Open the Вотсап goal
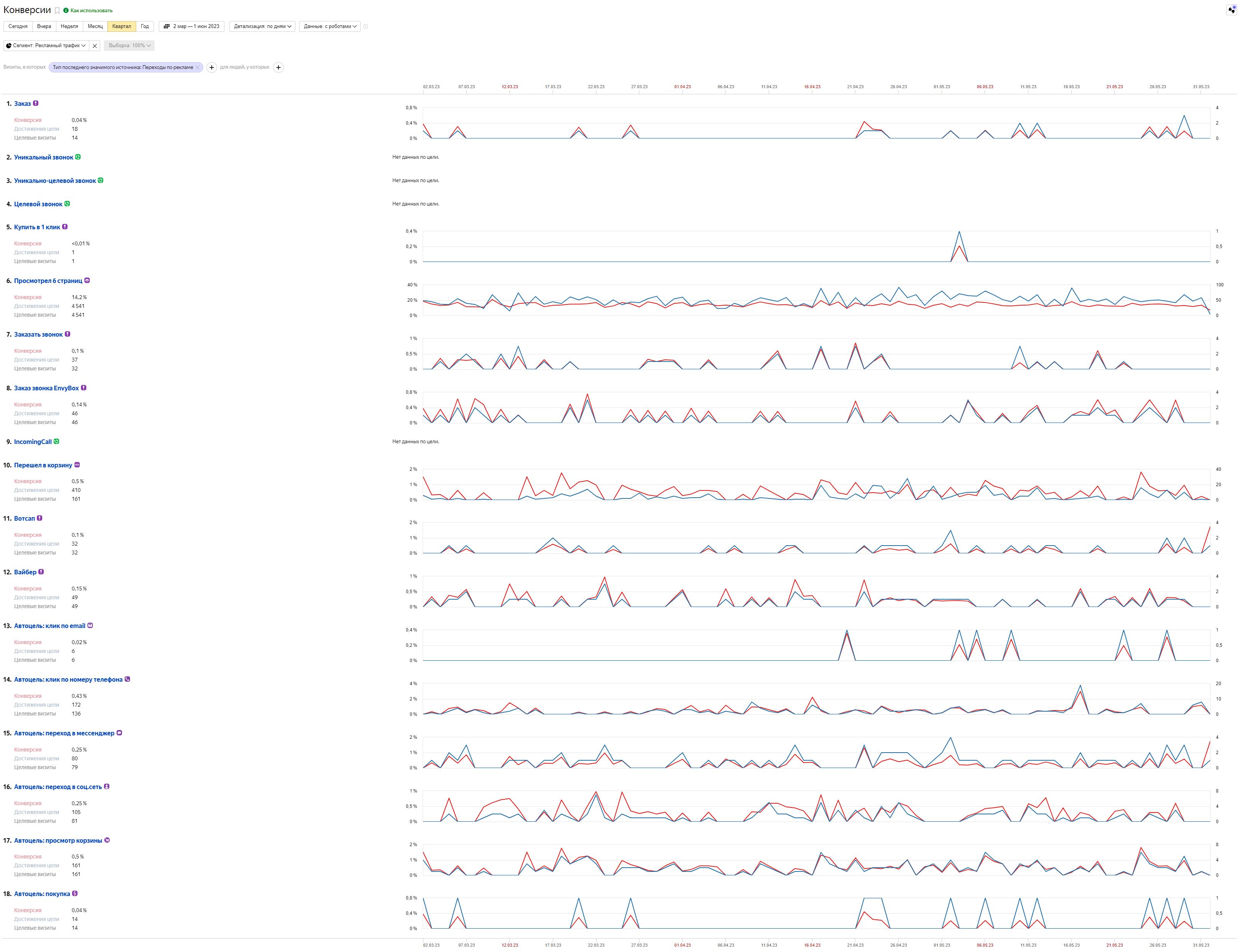1242x952 pixels. click(x=25, y=518)
